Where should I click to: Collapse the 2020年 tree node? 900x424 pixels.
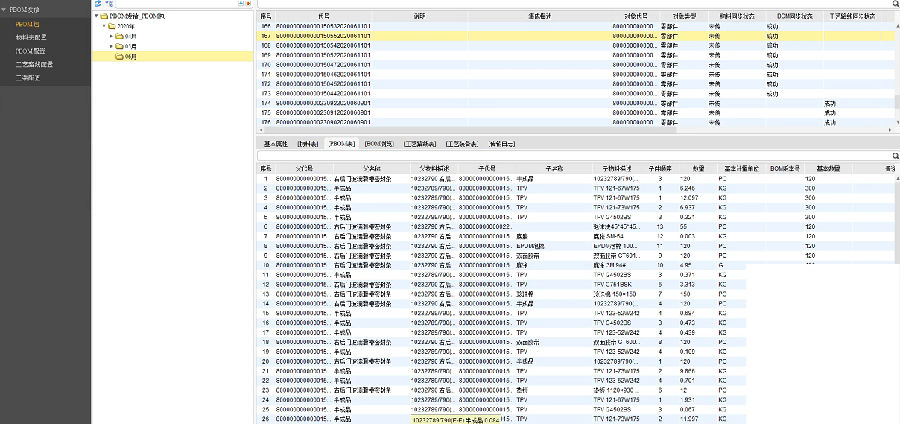(103, 27)
